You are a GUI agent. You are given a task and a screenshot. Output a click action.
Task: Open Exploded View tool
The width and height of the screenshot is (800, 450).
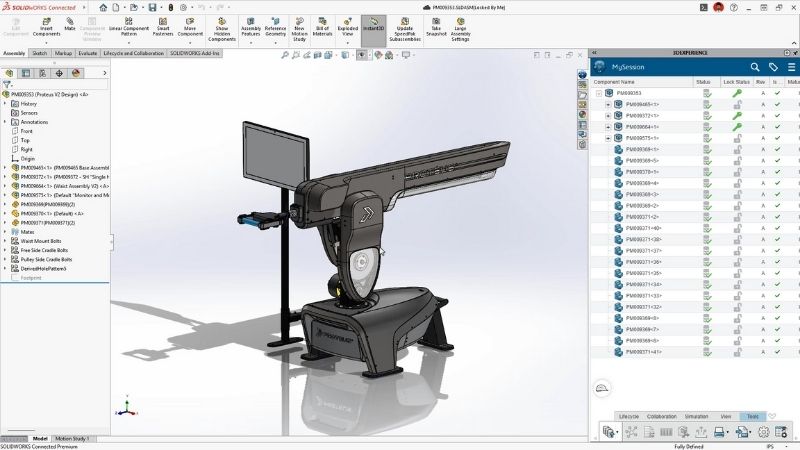pyautogui.click(x=347, y=26)
